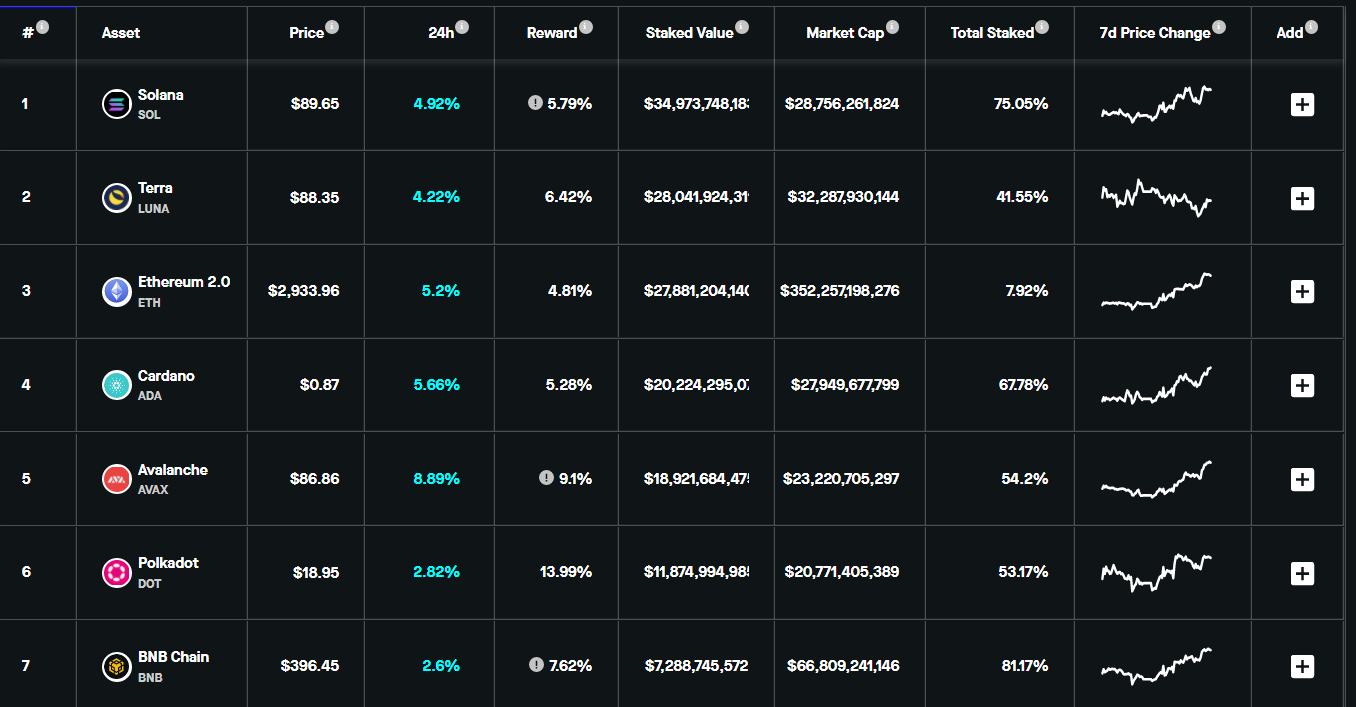Add Terra with the plus icon
The width and height of the screenshot is (1356, 707).
[x=1302, y=198]
